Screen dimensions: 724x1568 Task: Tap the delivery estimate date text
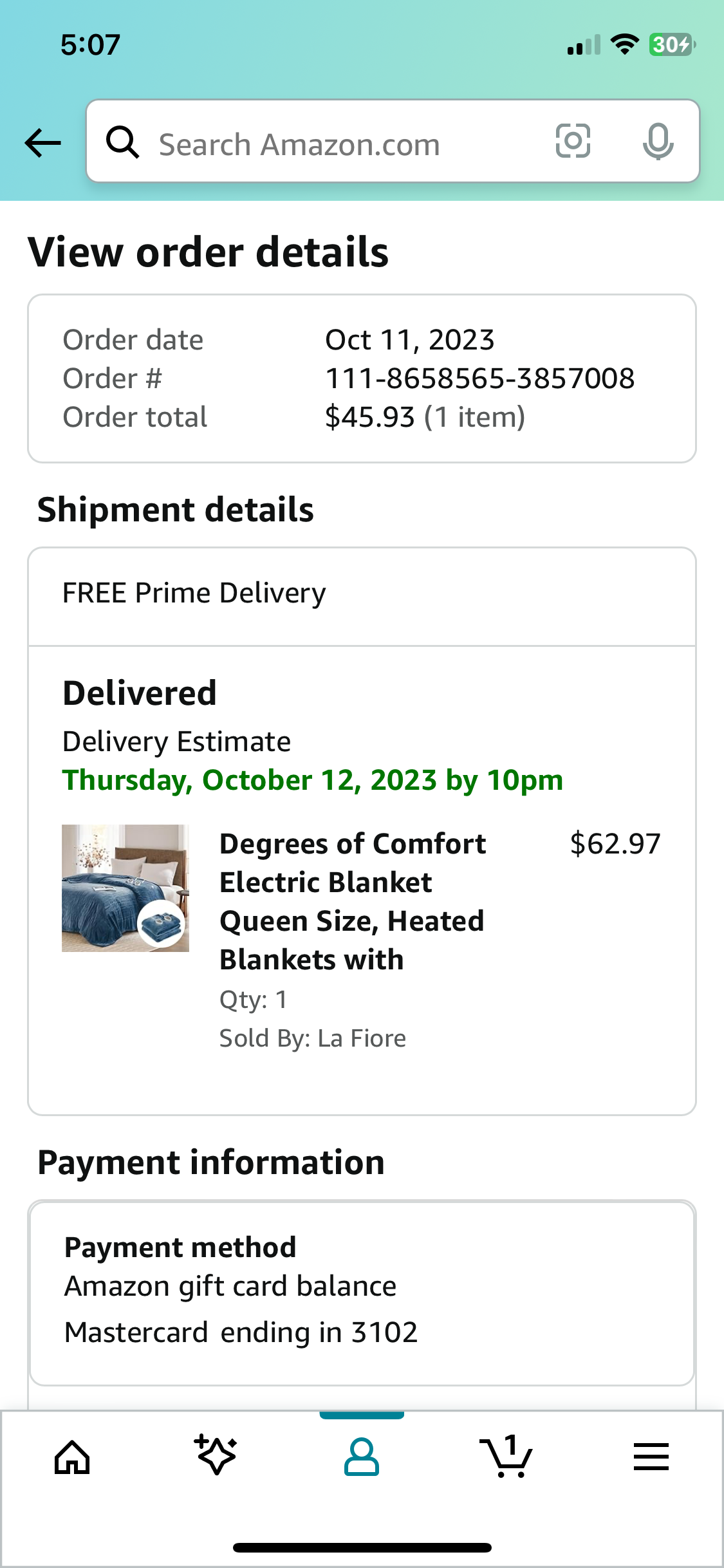pos(313,780)
